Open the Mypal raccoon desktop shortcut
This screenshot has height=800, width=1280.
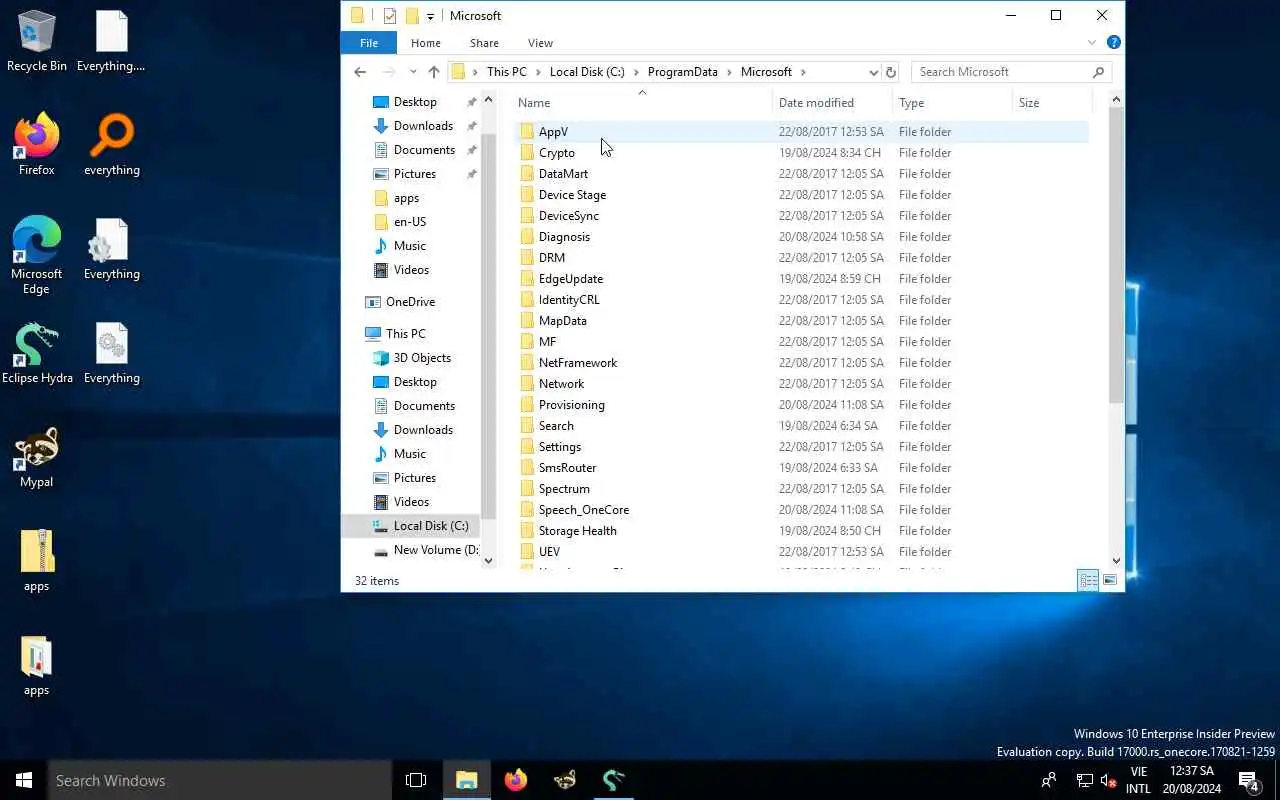(x=37, y=458)
